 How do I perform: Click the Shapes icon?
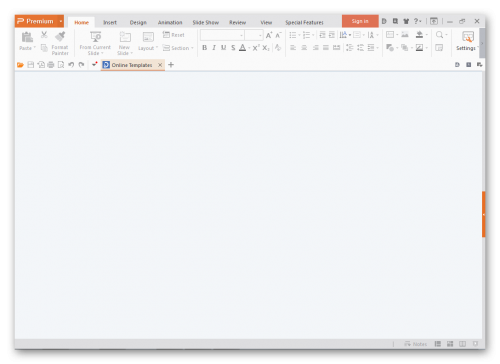(x=390, y=48)
